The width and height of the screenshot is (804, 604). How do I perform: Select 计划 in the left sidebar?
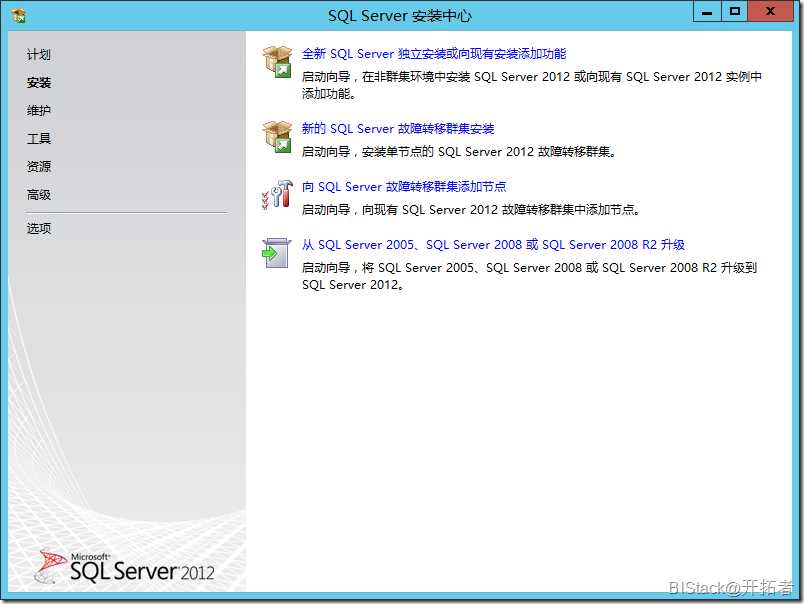coord(39,54)
